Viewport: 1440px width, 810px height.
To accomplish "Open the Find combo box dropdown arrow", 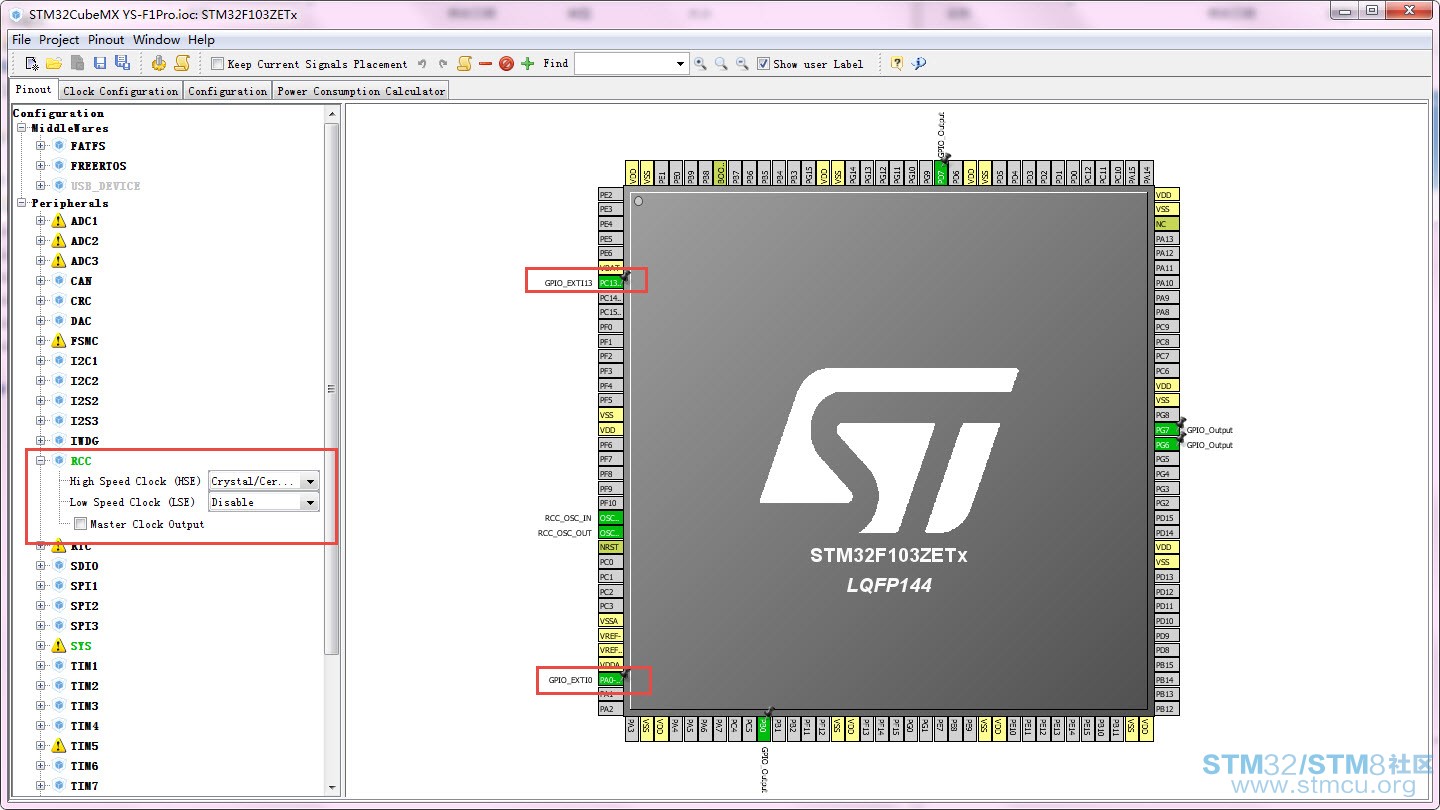I will click(x=681, y=64).
